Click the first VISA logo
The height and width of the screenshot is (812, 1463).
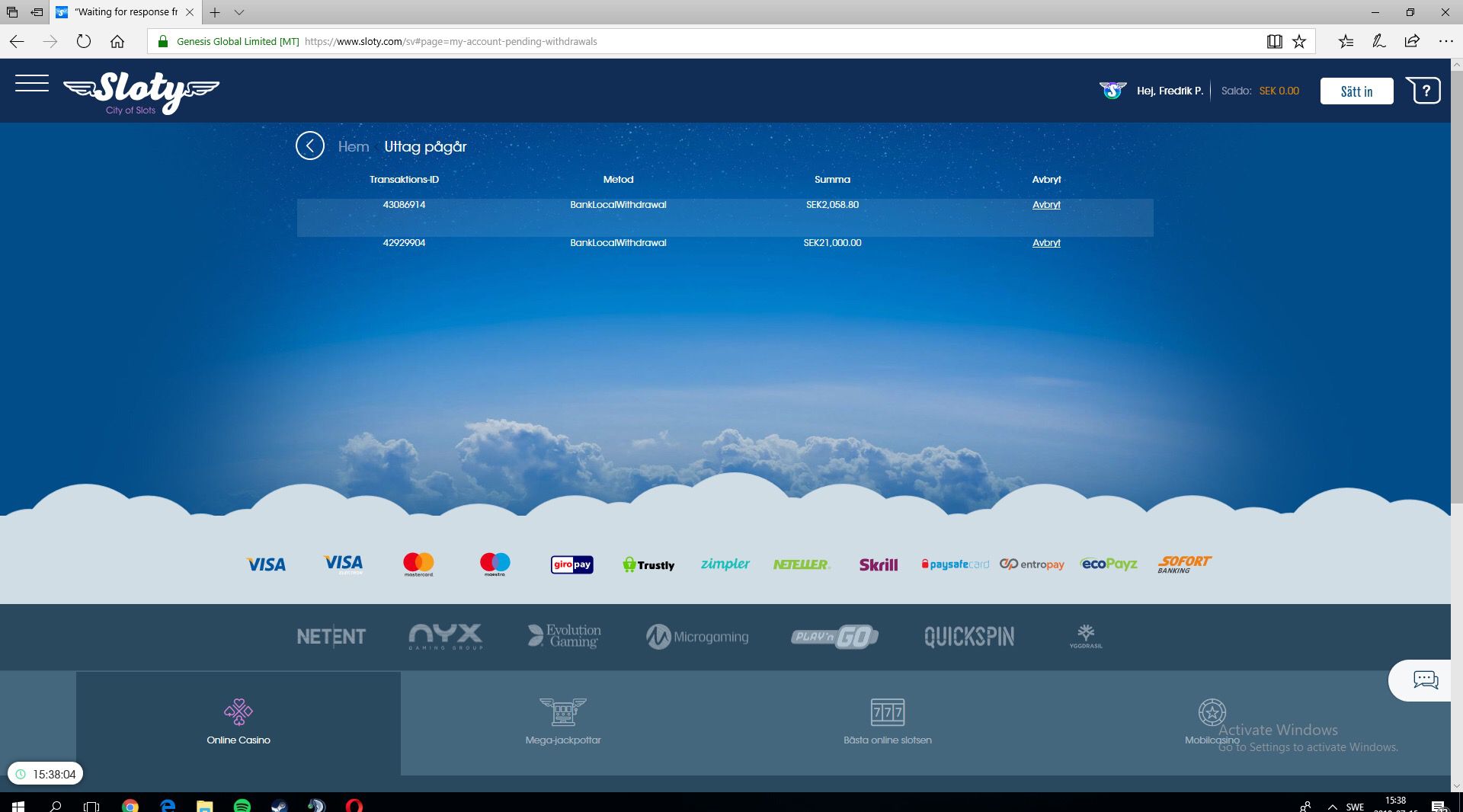tap(266, 564)
